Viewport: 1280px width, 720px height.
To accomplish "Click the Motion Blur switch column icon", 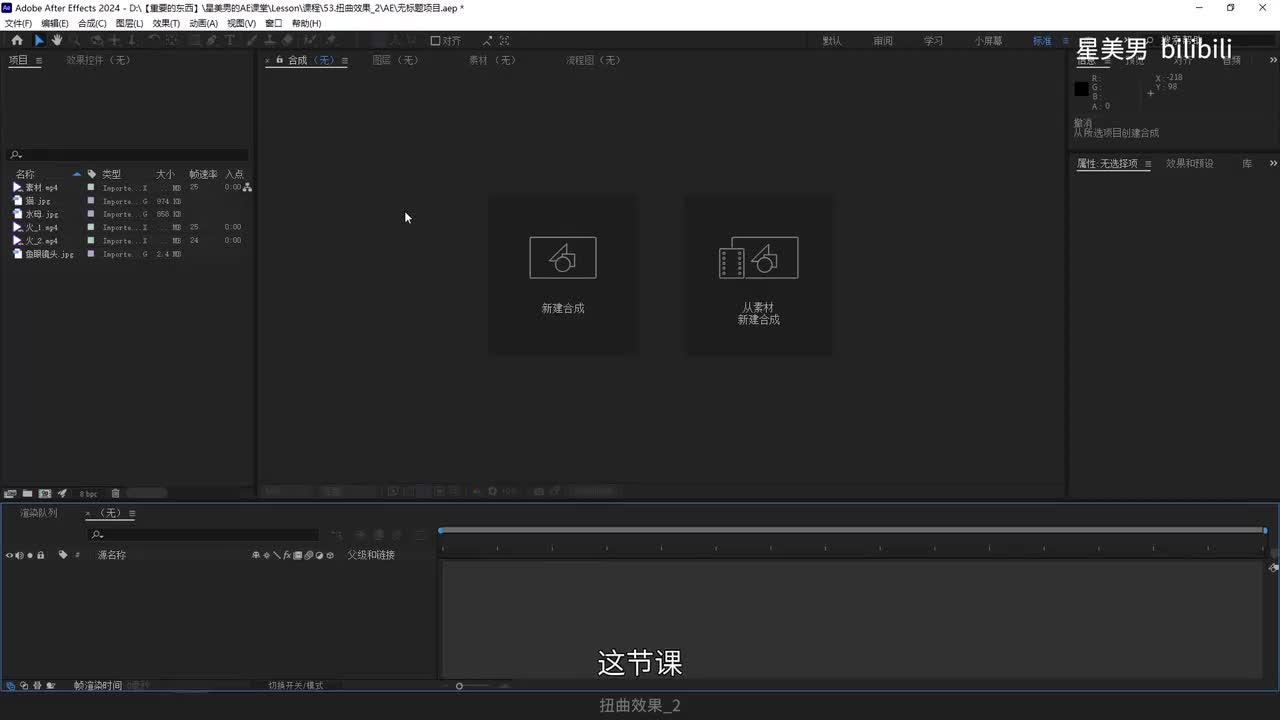I will click(x=308, y=555).
